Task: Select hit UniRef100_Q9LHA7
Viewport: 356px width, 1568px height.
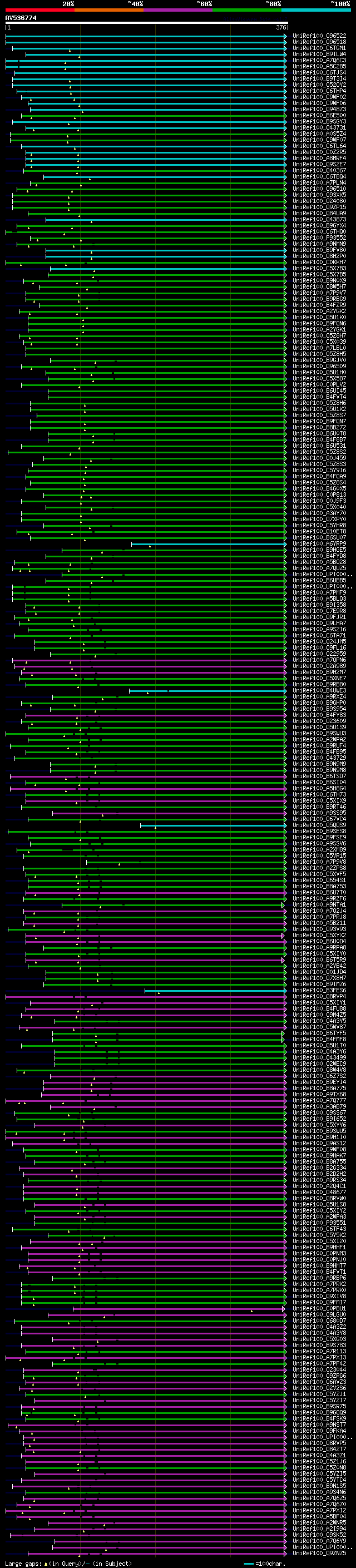Action: (319, 624)
